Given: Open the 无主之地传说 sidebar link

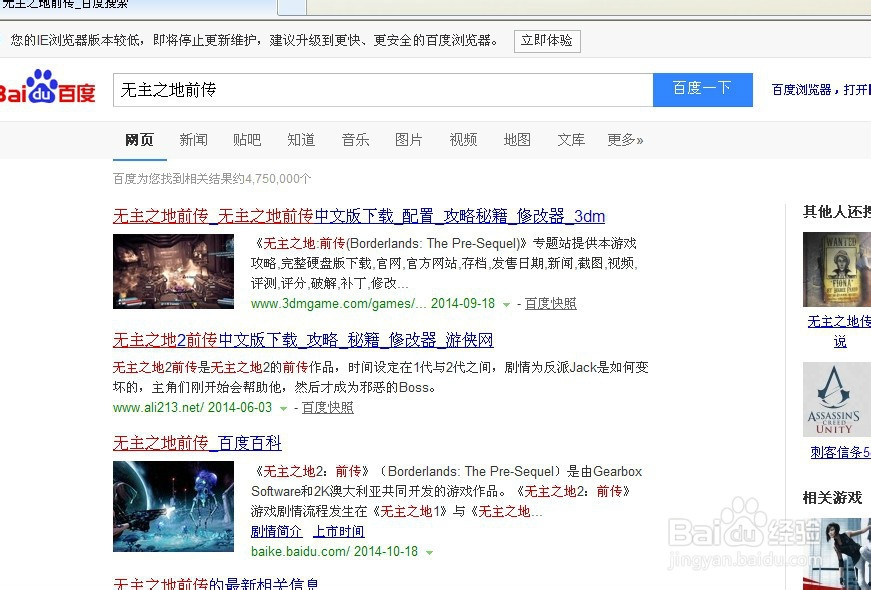Looking at the screenshot, I should coord(839,331).
